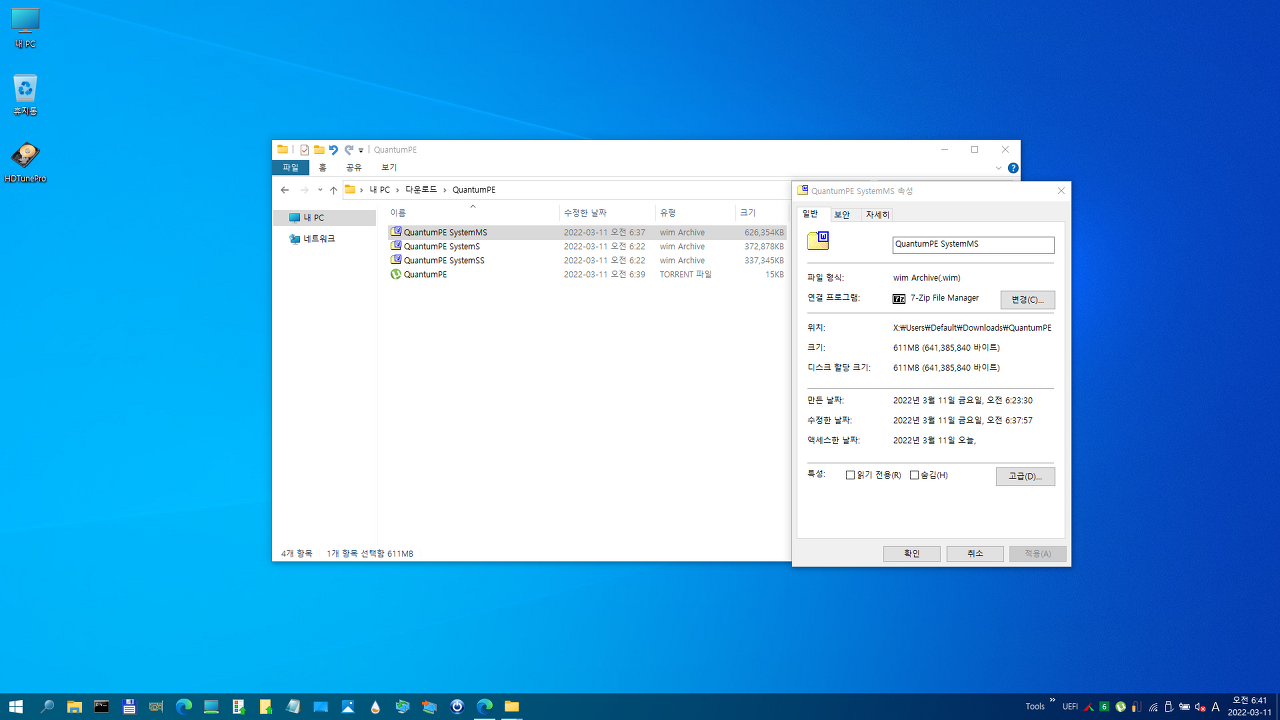Viewport: 1280px width, 720px height.
Task: Click the power button taskbar icon
Action: click(x=457, y=706)
